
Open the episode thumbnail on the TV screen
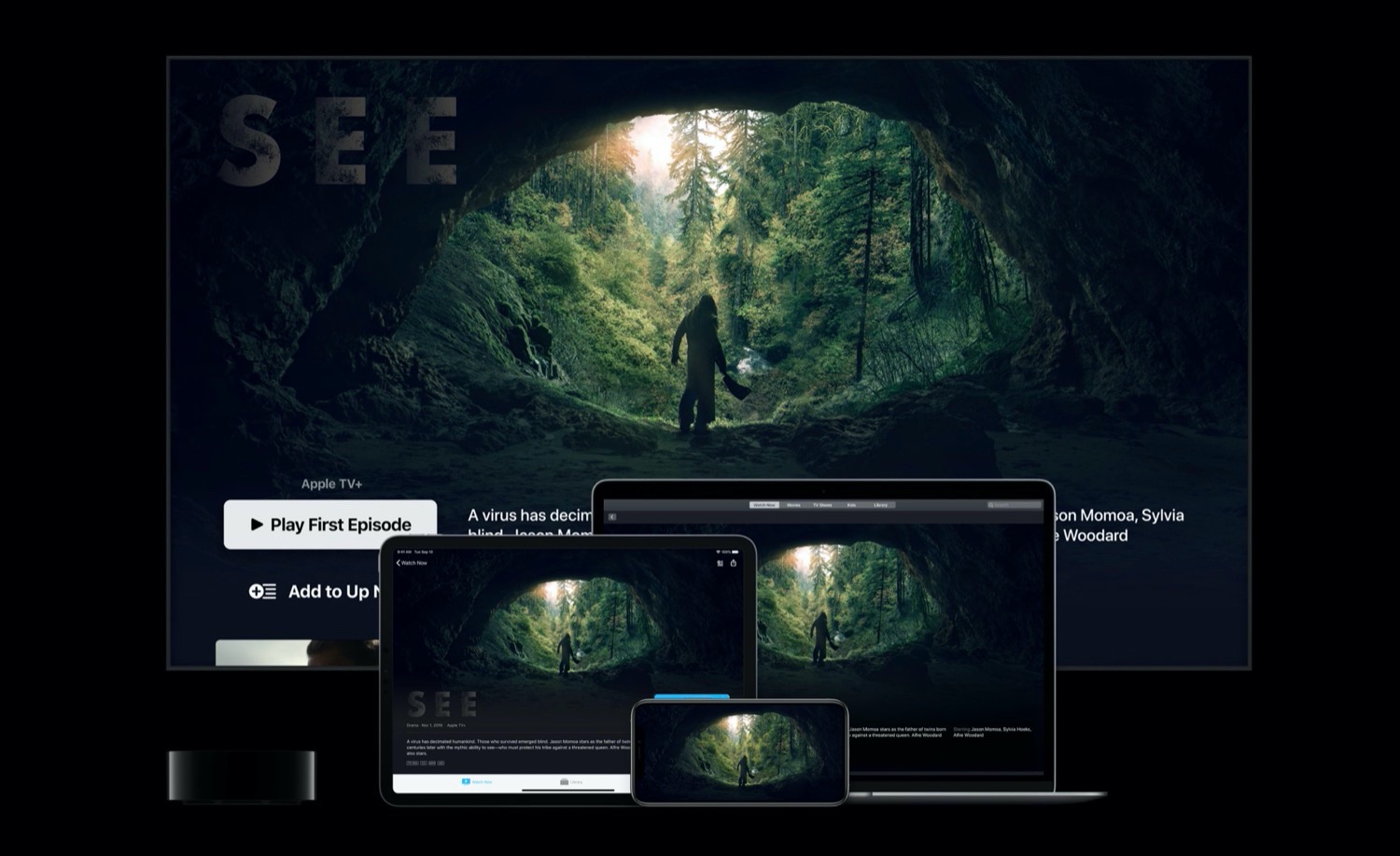298,653
